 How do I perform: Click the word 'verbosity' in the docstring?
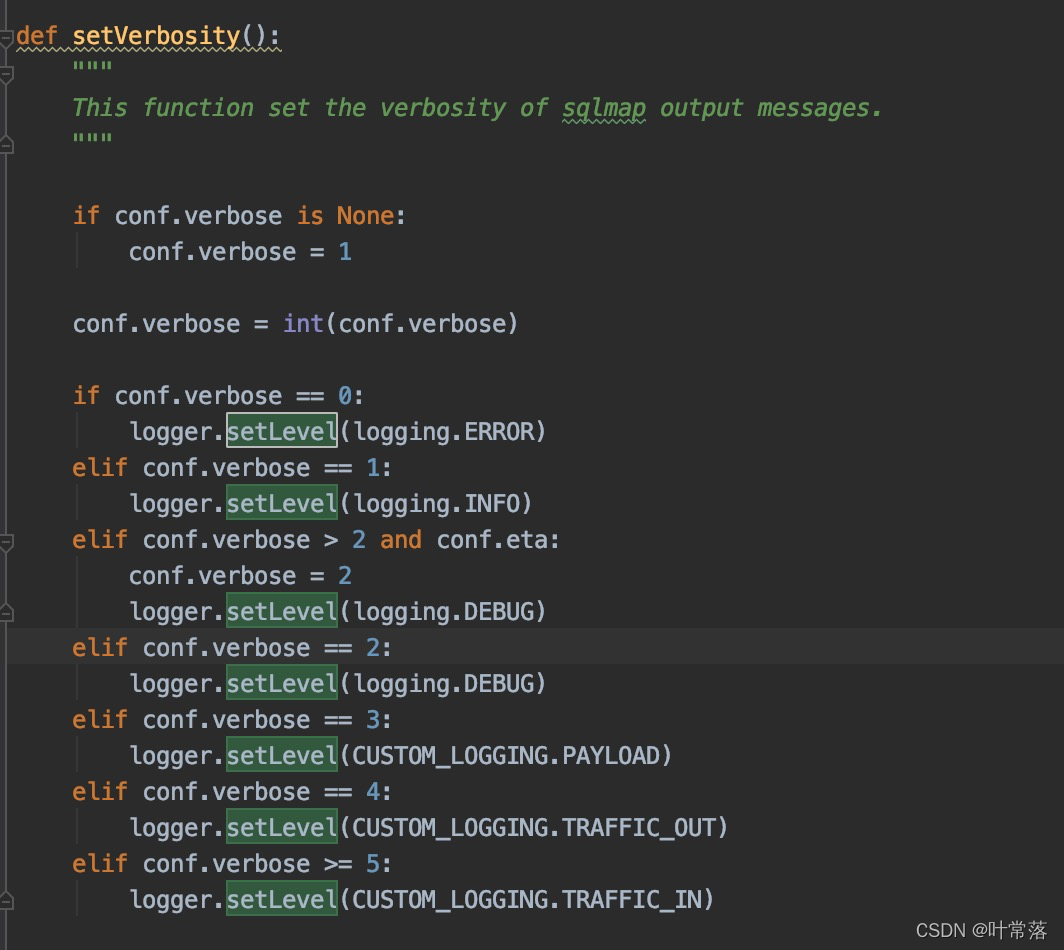click(442, 108)
